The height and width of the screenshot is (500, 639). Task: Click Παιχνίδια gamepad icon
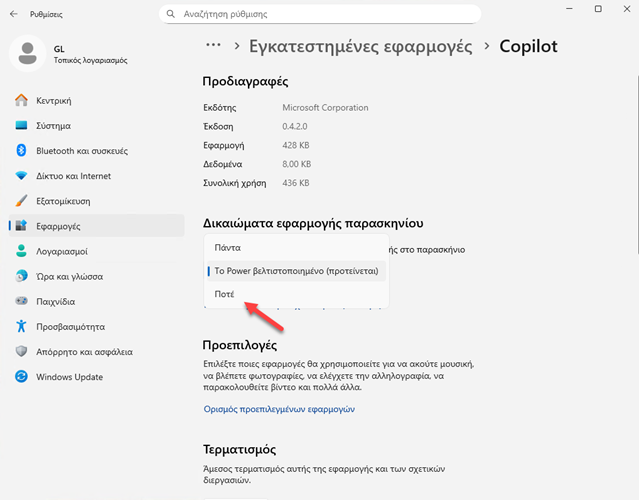point(21,301)
